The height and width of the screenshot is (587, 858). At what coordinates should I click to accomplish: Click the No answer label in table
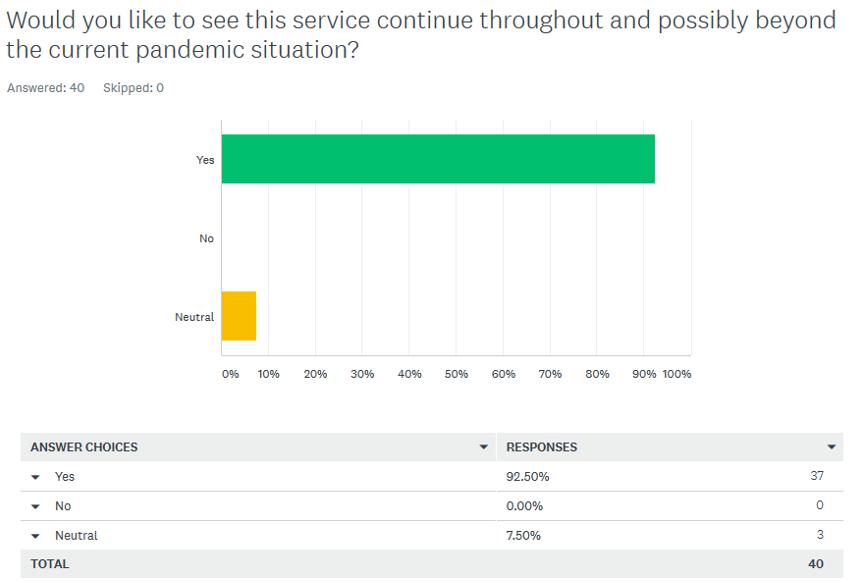click(x=63, y=506)
